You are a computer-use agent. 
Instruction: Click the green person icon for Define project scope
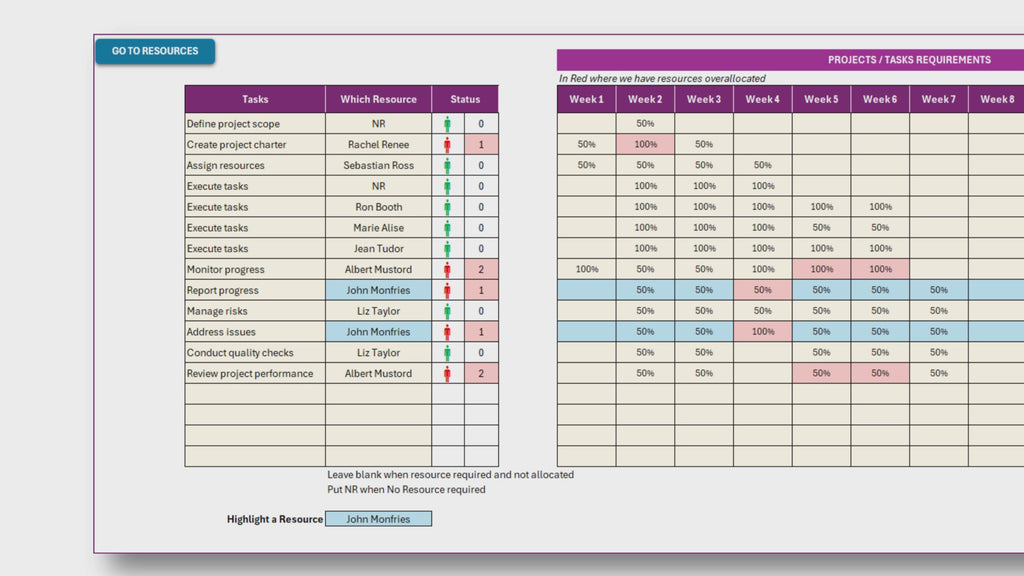click(447, 124)
